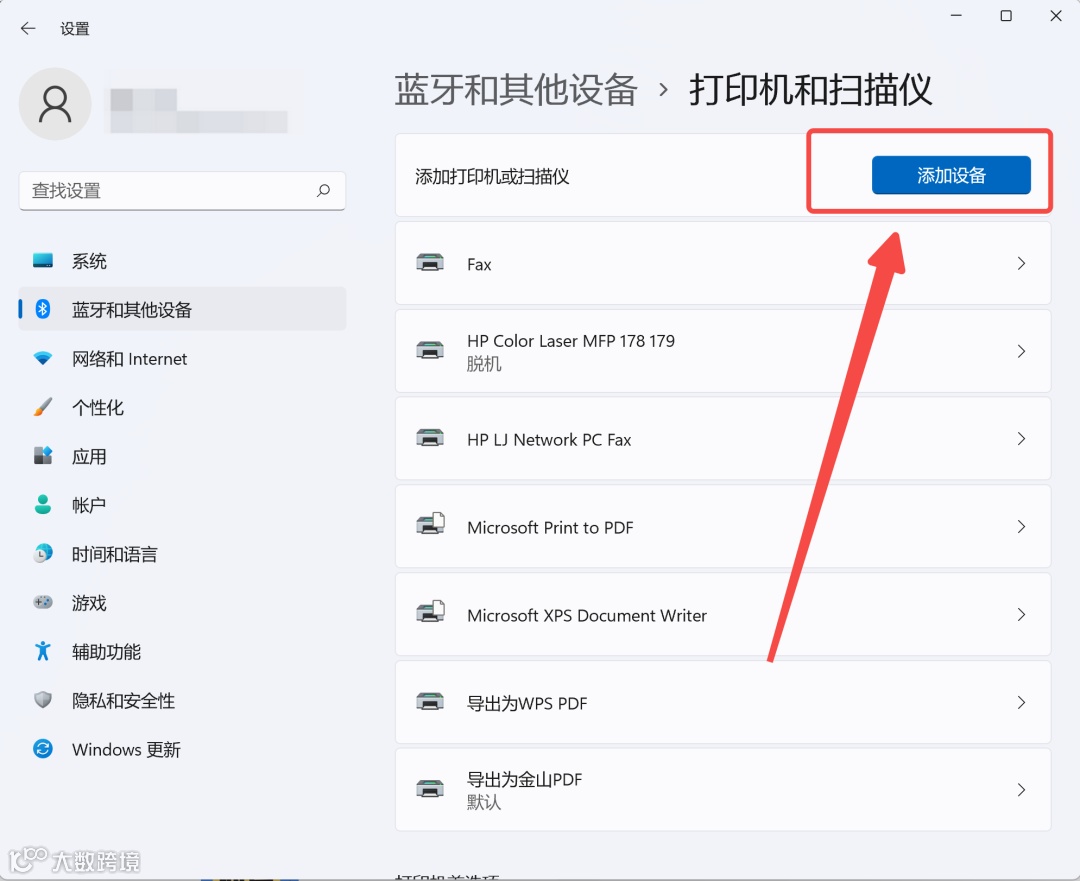This screenshot has width=1080, height=881.
Task: Click the paintbrush icon for 个性化
Action: (x=43, y=407)
